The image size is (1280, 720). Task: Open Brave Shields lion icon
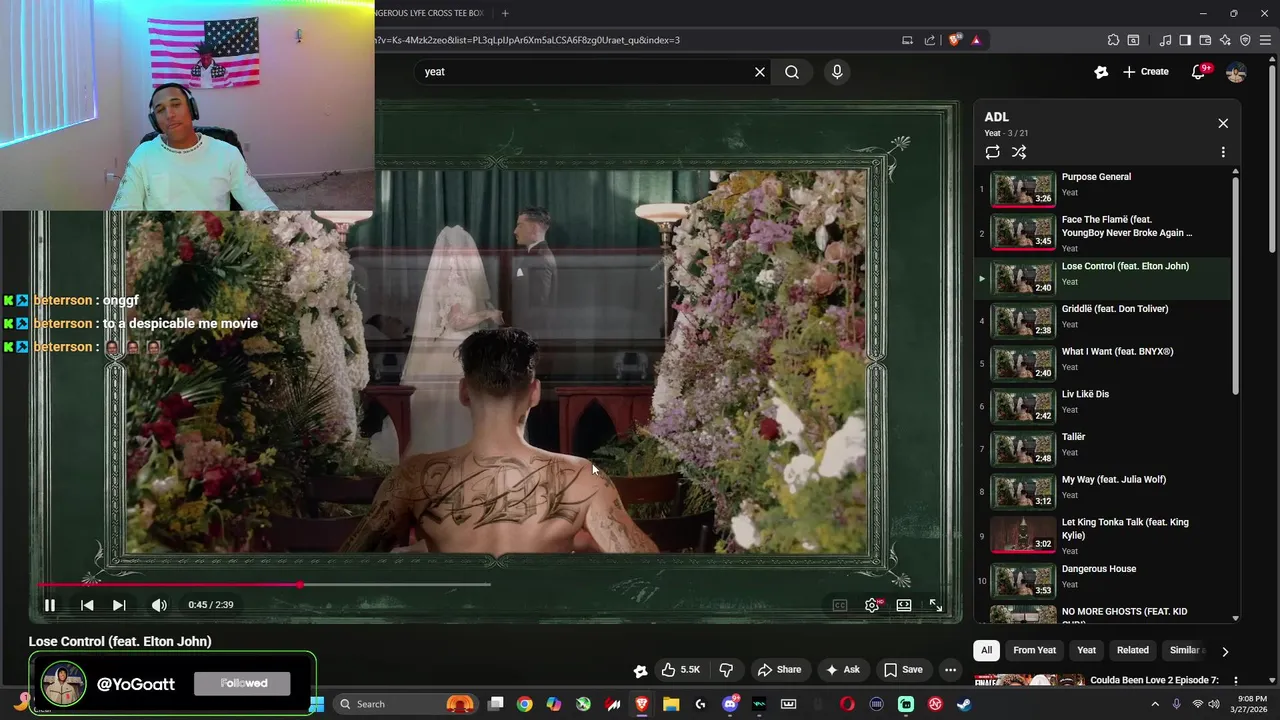(x=955, y=40)
